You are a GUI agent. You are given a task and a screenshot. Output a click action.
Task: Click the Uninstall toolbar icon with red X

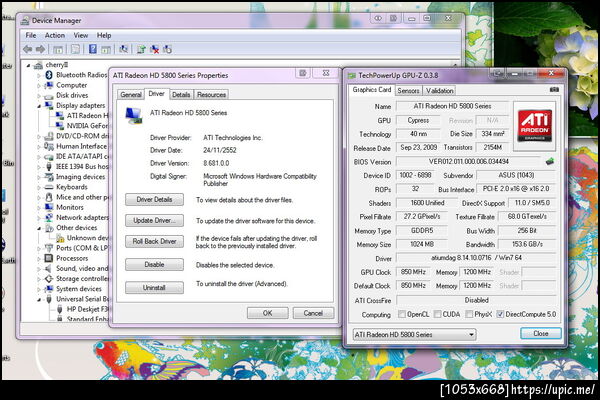click(x=155, y=49)
